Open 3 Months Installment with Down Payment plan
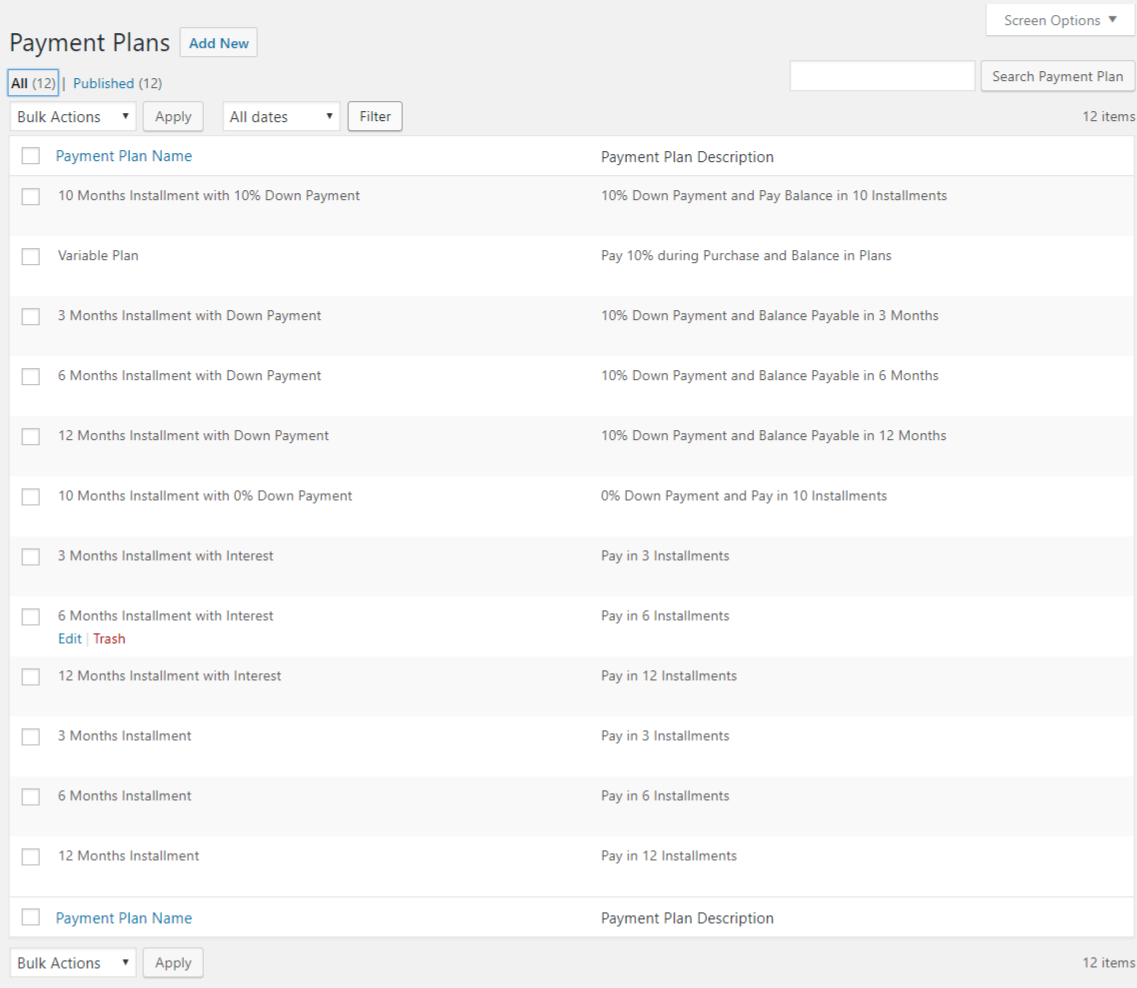This screenshot has width=1137, height=988. [x=189, y=316]
